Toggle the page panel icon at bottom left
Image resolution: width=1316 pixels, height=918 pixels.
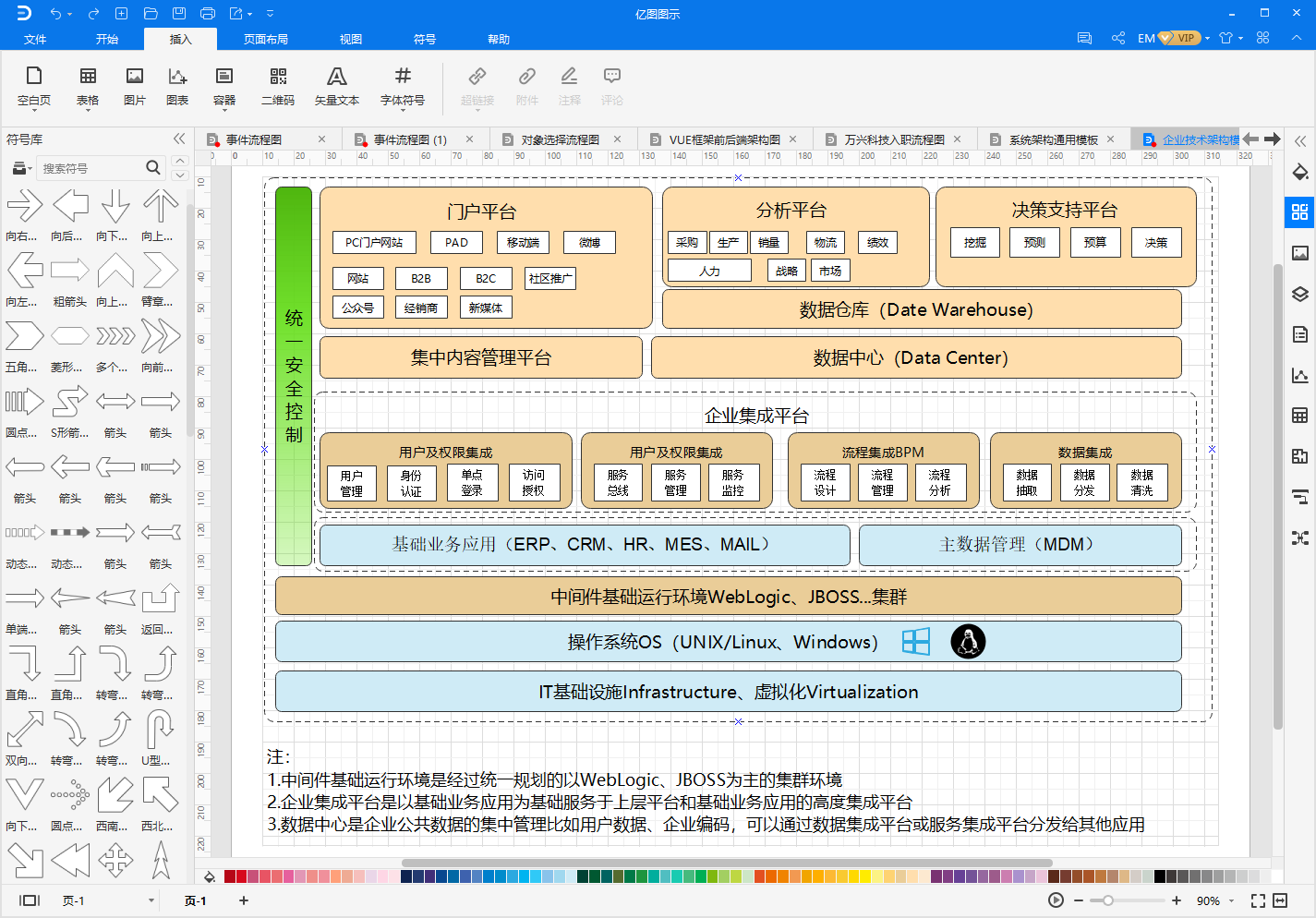click(30, 900)
